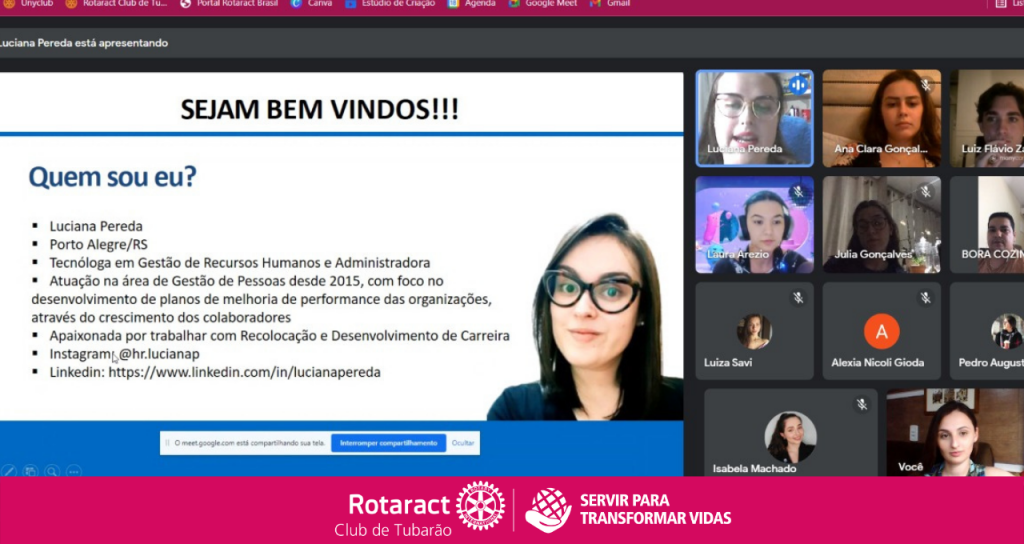Click muted mic icon on Luiza Savi tile
The width and height of the screenshot is (1024, 544).
point(798,298)
